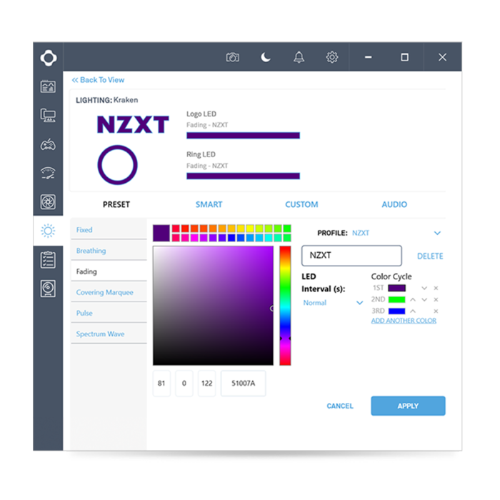Switch to the SMART tab
500x500 pixels.
(209, 204)
